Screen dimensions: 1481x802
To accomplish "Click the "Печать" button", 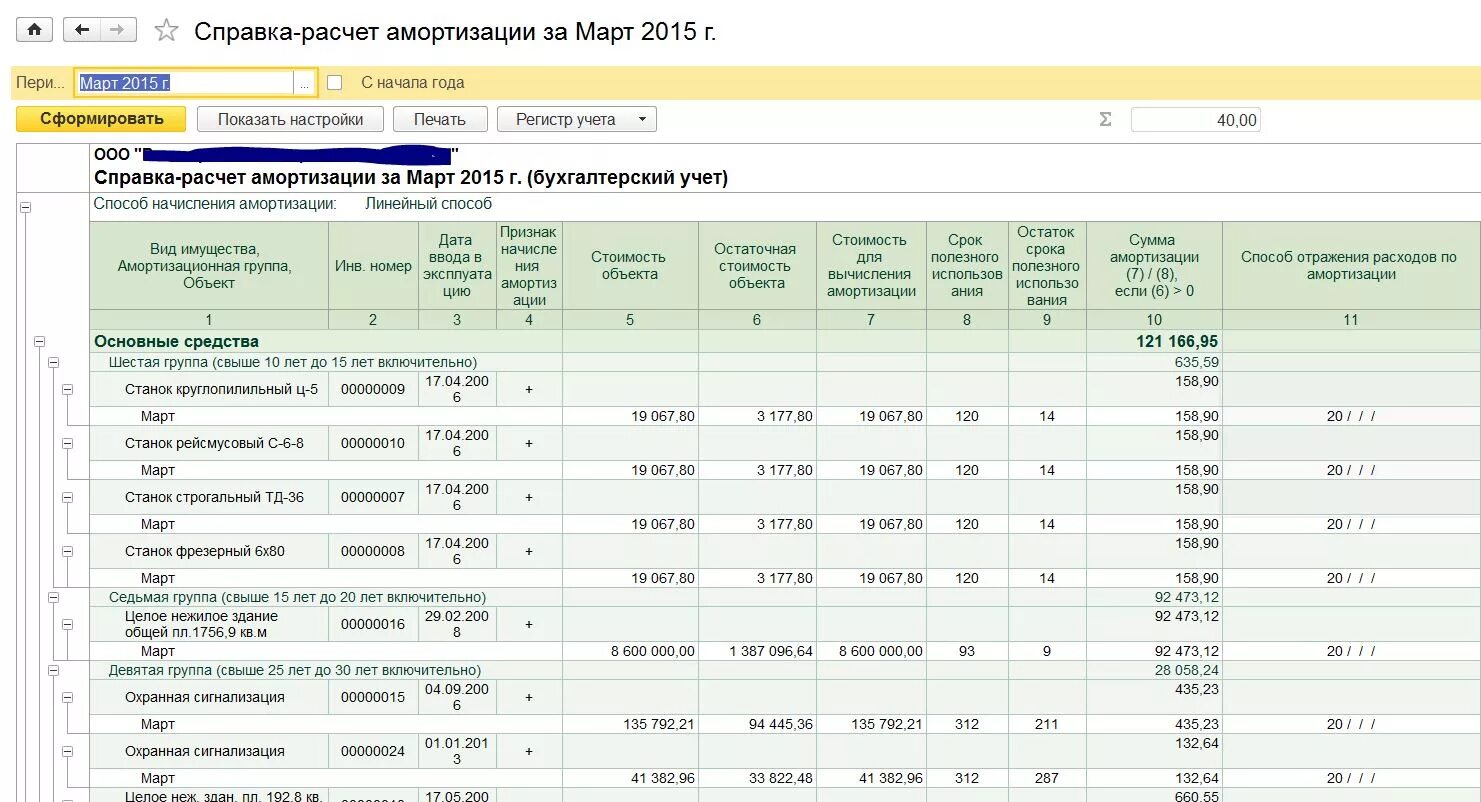I will [440, 118].
